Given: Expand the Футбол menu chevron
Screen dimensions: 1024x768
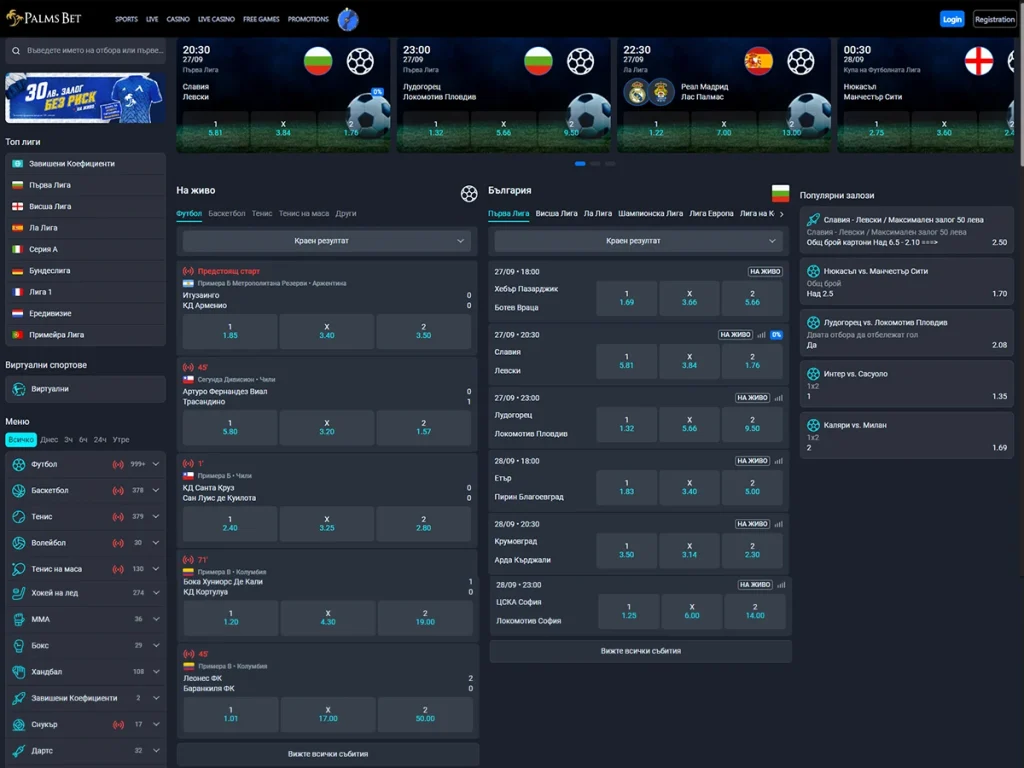Looking at the screenshot, I should coord(156,464).
